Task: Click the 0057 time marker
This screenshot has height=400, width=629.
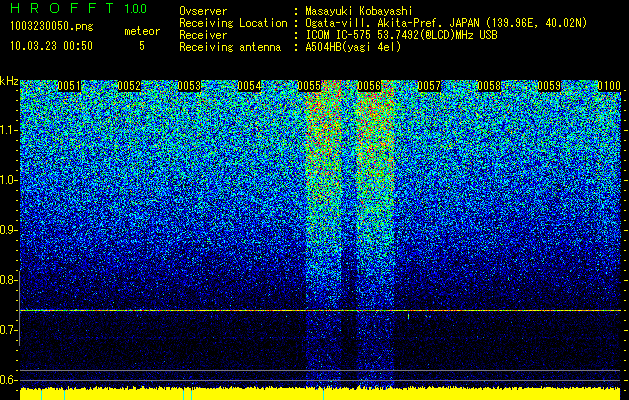Action: [429, 86]
